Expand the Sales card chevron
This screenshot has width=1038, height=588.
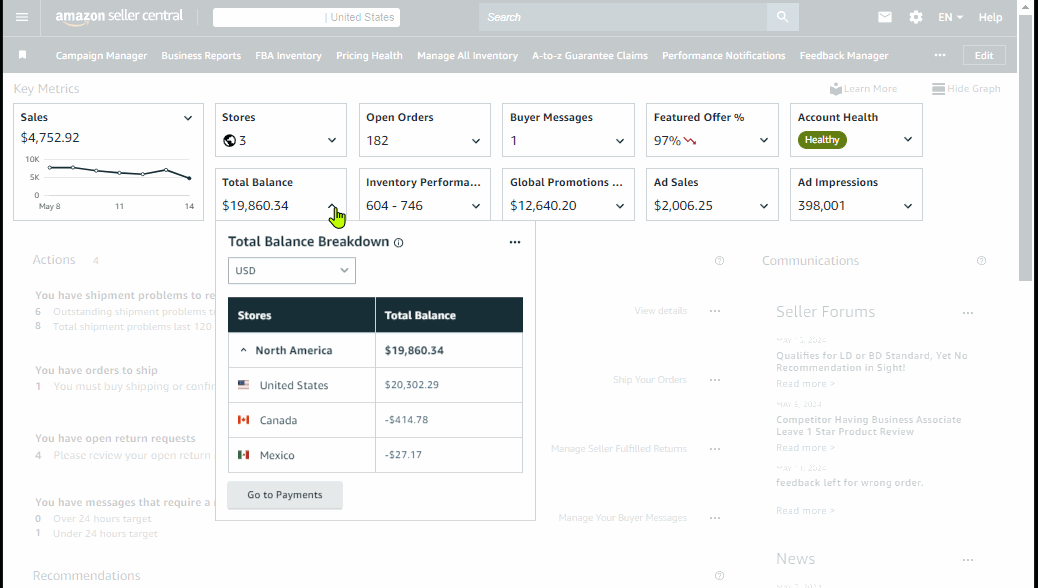188,119
